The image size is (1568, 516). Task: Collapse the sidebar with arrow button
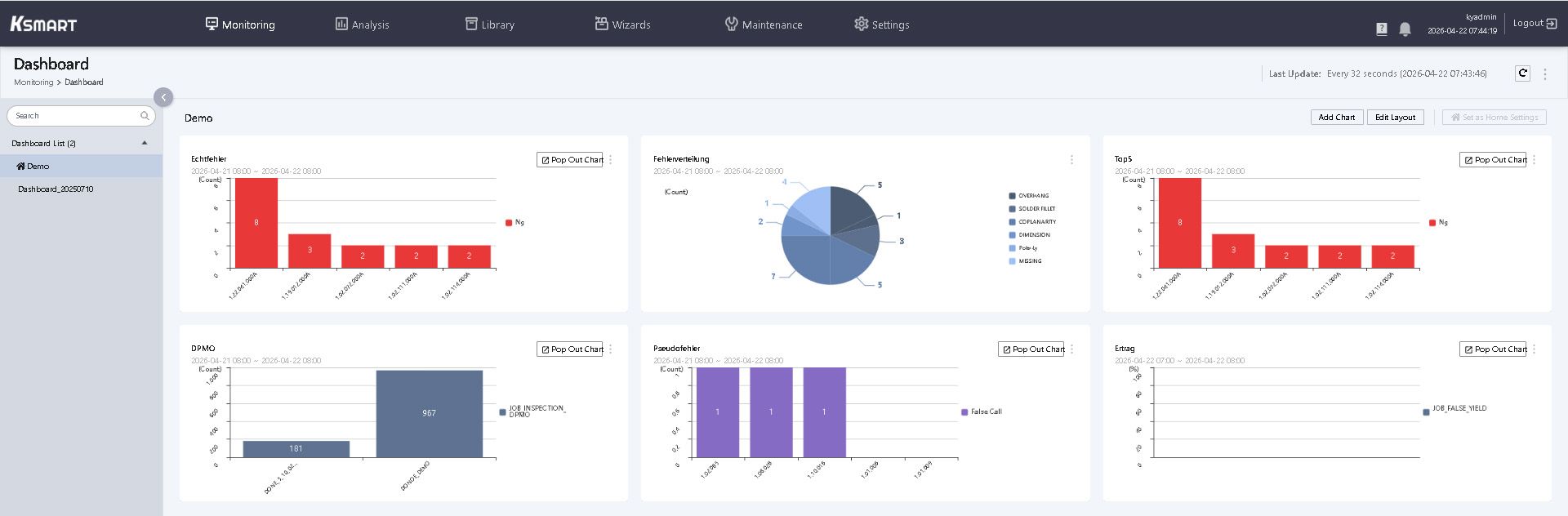tap(163, 97)
